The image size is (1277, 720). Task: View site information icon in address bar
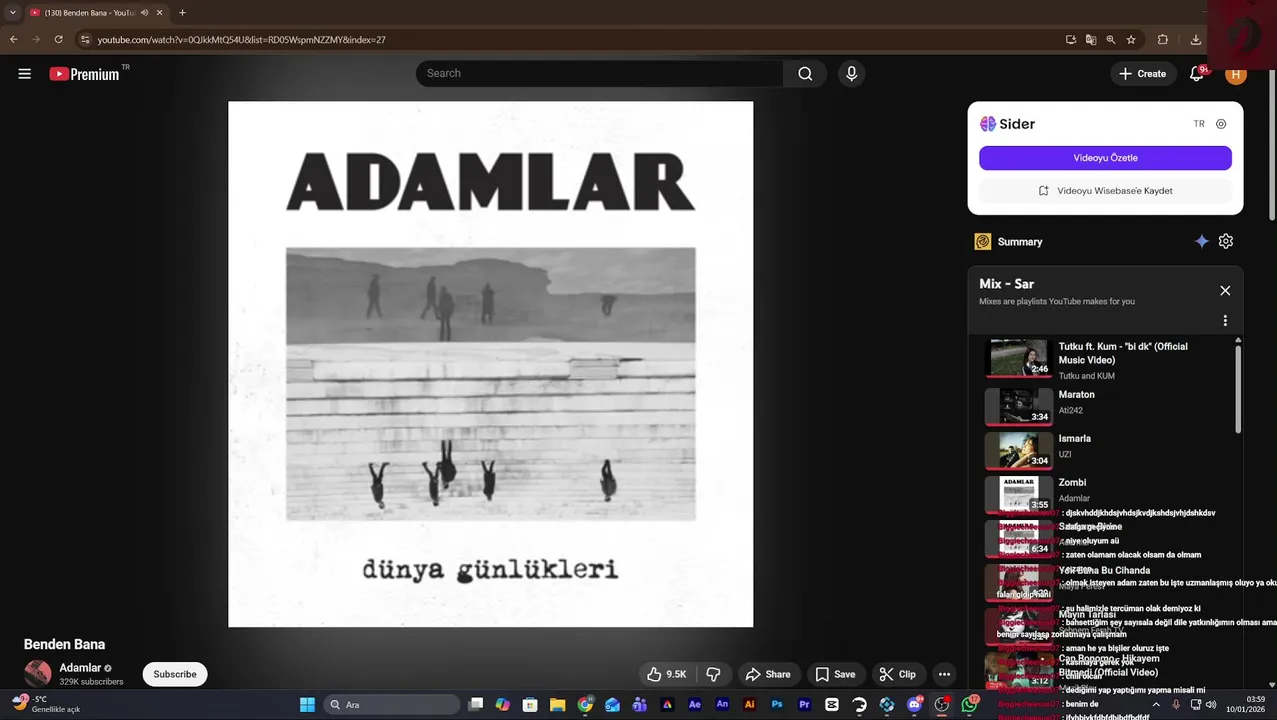(x=85, y=39)
